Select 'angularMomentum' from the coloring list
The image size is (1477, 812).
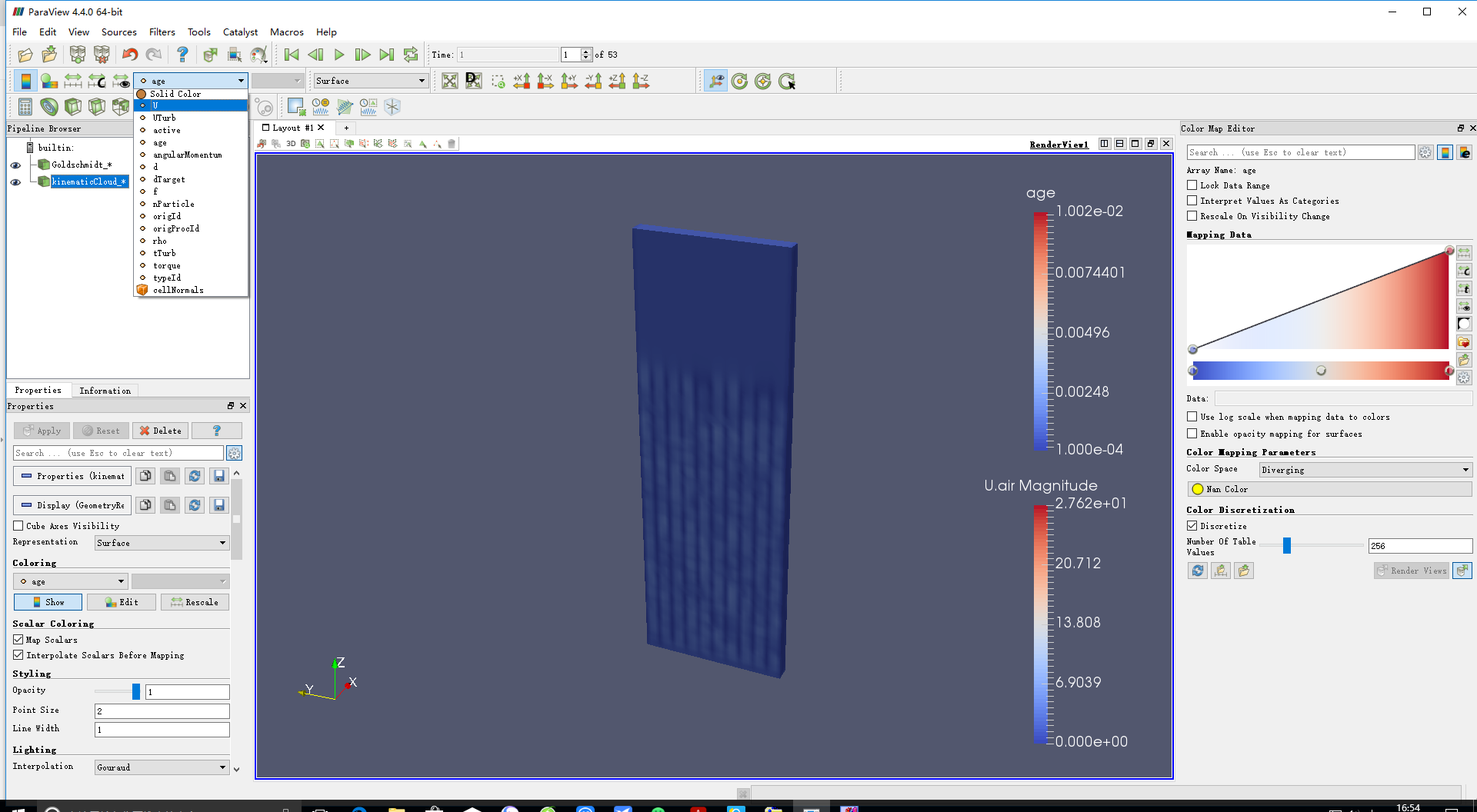pos(187,155)
